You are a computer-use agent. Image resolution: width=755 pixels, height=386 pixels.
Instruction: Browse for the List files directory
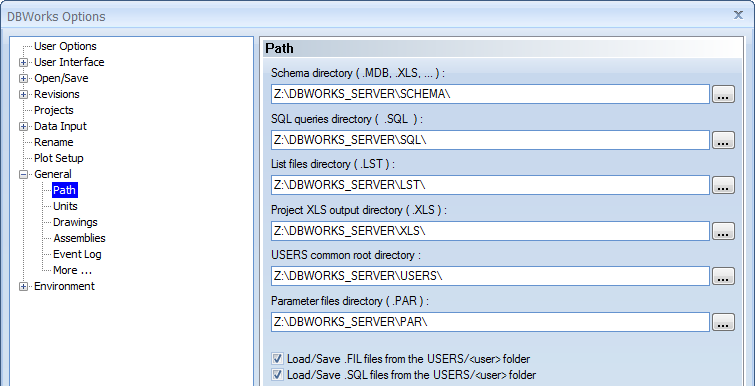click(723, 185)
